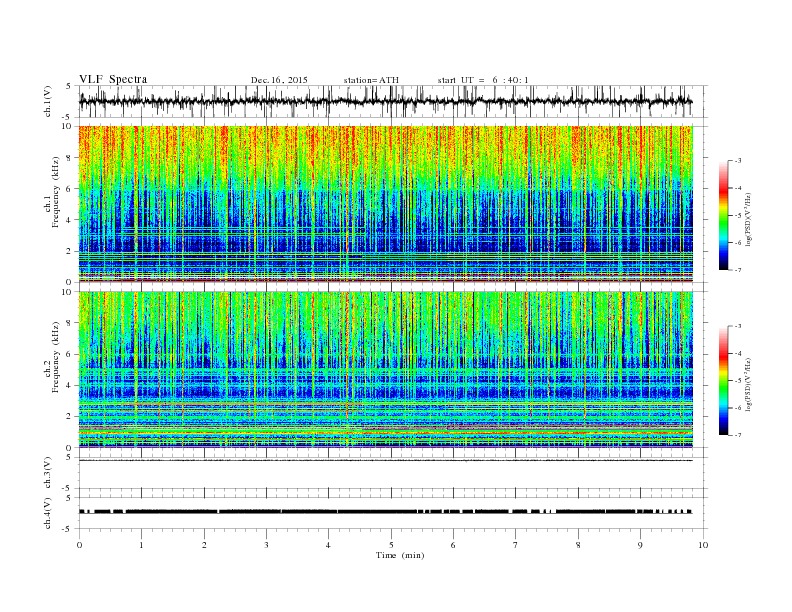Click the ch.4 signal trace band

[386, 512]
